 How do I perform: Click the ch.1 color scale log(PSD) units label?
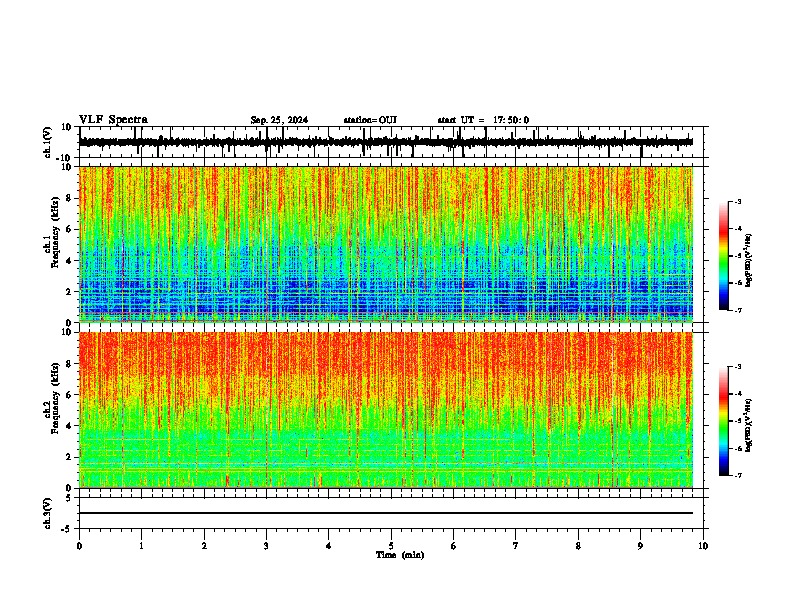(749, 261)
